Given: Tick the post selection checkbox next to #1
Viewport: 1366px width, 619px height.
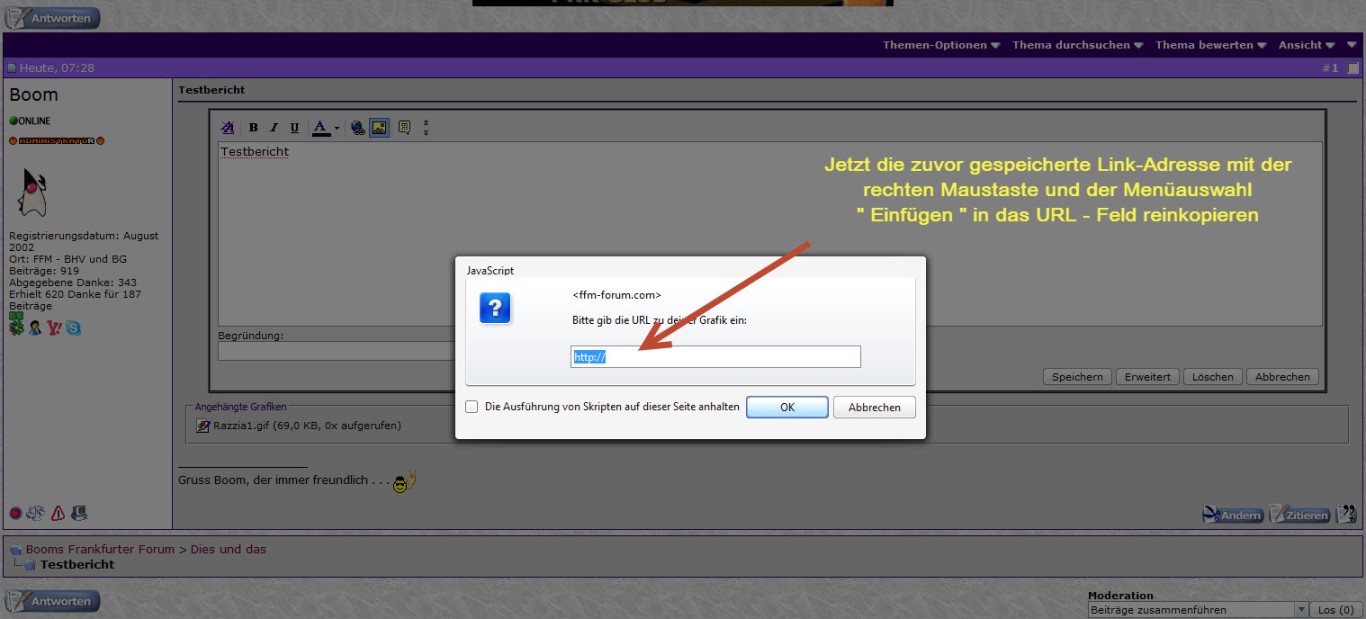Looking at the screenshot, I should tap(1353, 68).
